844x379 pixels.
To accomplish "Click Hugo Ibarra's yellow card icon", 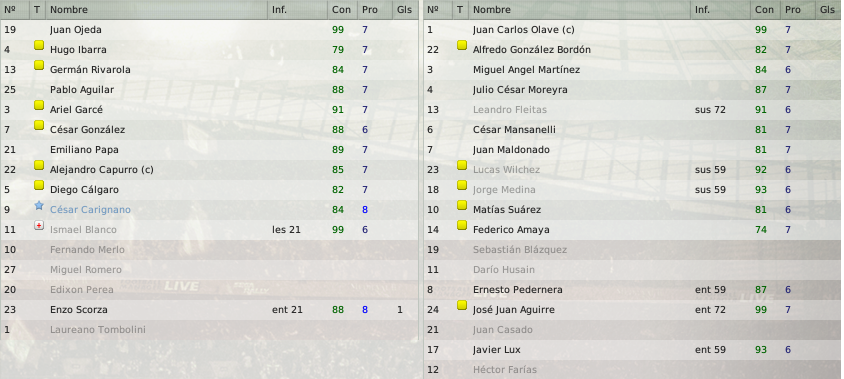I will coord(39,46).
